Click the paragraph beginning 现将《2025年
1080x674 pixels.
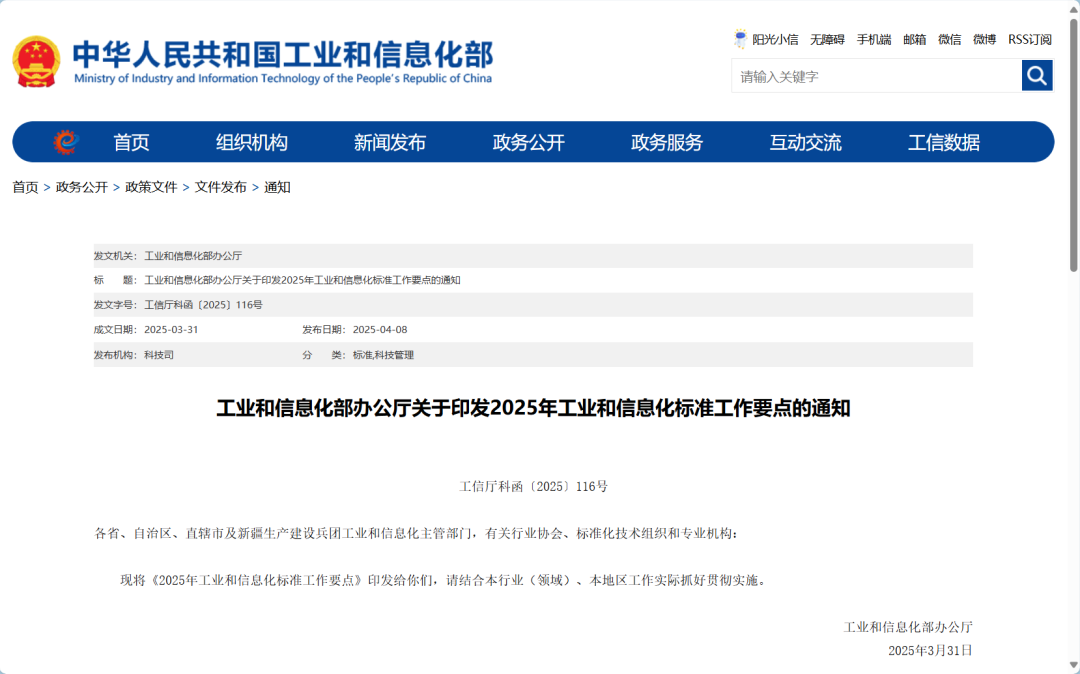444,580
